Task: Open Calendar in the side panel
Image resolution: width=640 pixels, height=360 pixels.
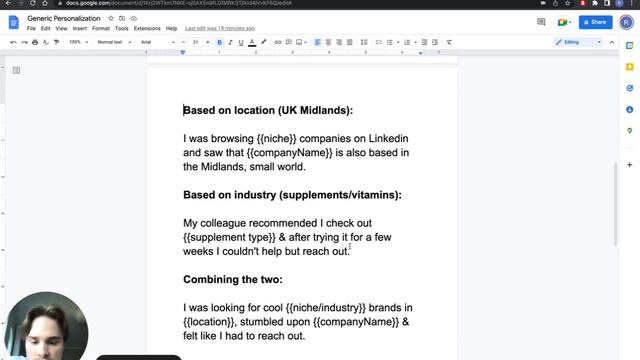Action: point(630,46)
